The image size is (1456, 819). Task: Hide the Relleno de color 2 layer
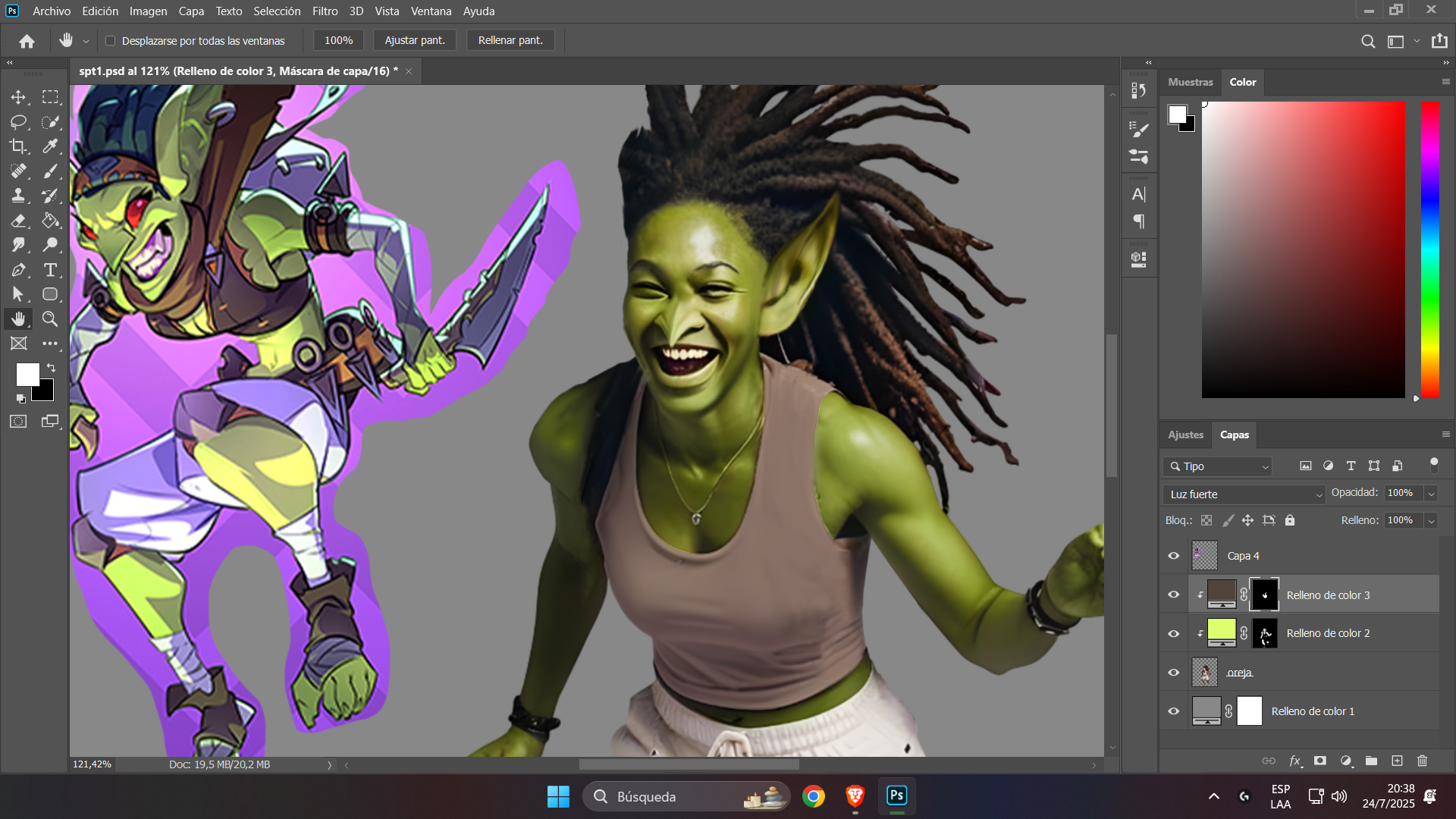pyautogui.click(x=1174, y=633)
